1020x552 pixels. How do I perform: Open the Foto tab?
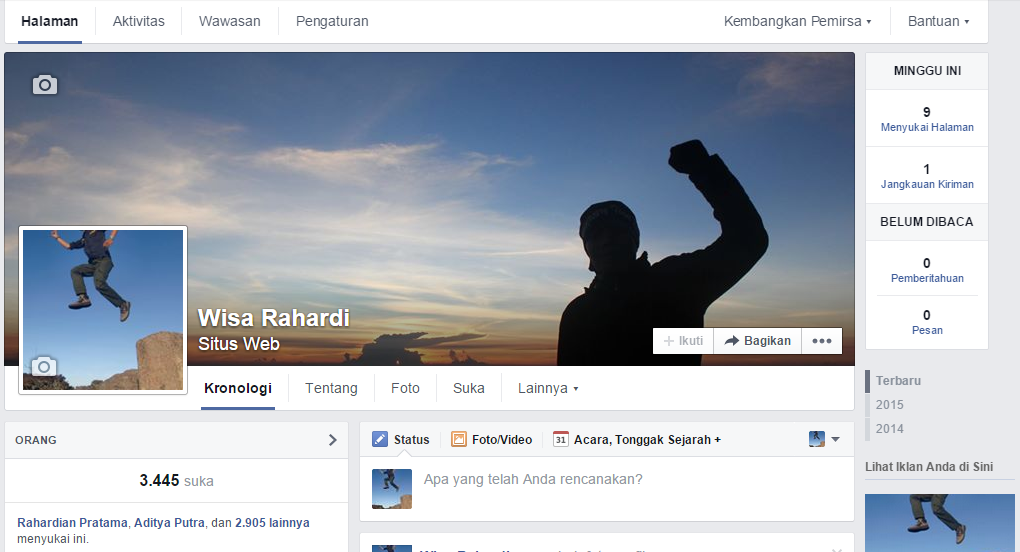tap(405, 388)
